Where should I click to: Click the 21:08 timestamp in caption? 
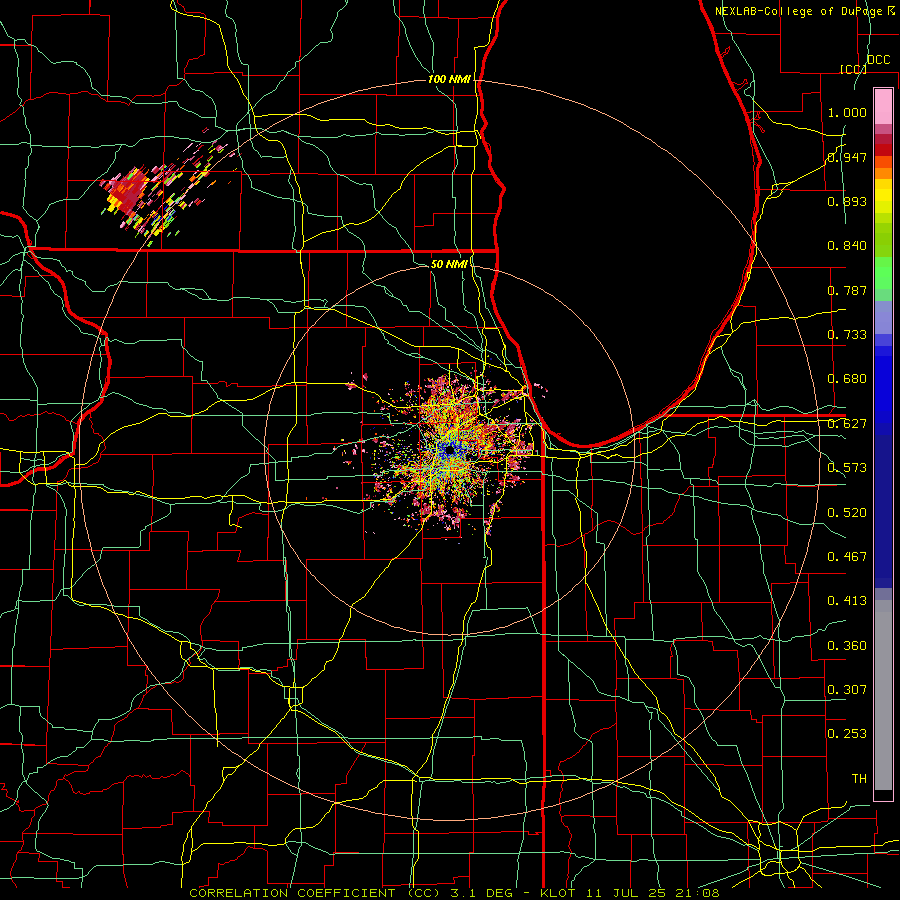tap(697, 893)
